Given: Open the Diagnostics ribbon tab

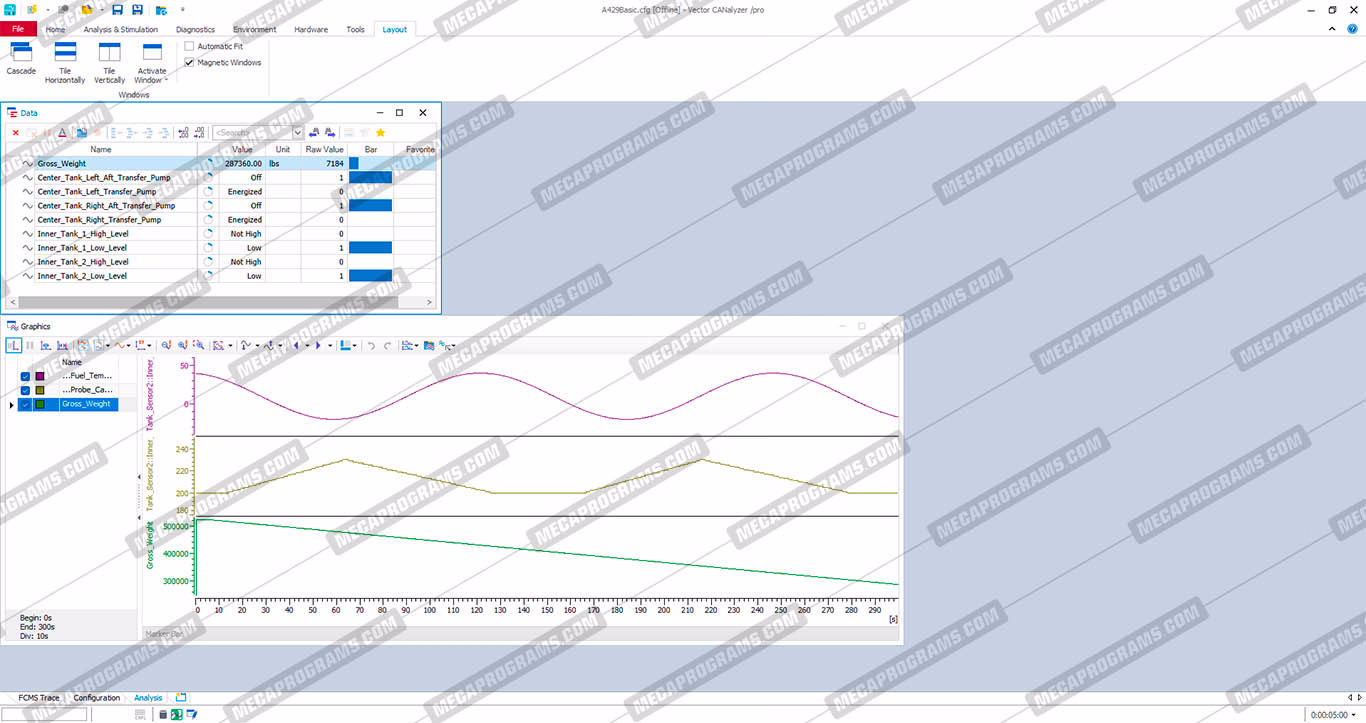Looking at the screenshot, I should point(195,29).
